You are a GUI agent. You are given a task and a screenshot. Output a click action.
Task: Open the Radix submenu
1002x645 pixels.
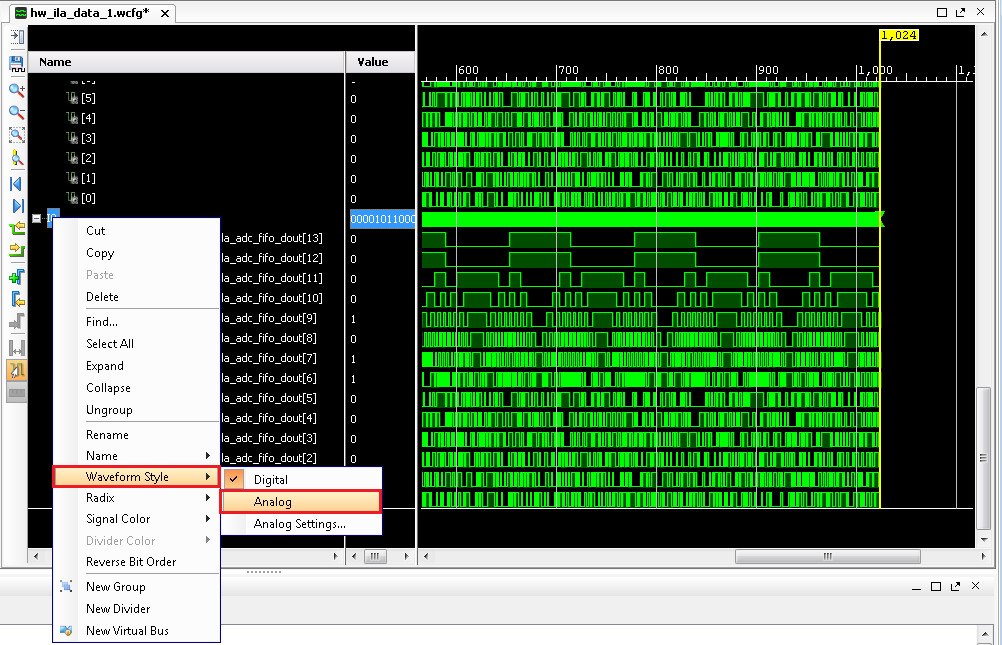tap(137, 498)
